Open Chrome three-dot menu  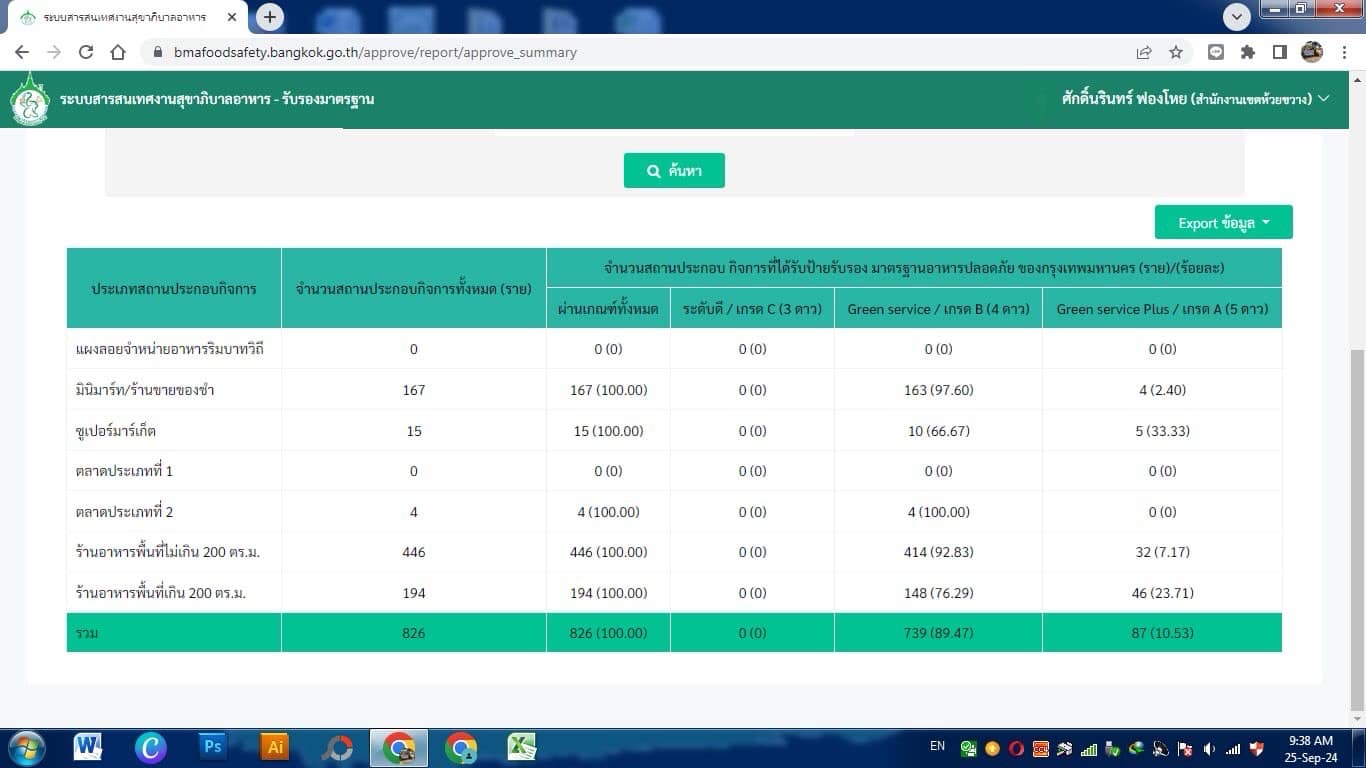1344,52
